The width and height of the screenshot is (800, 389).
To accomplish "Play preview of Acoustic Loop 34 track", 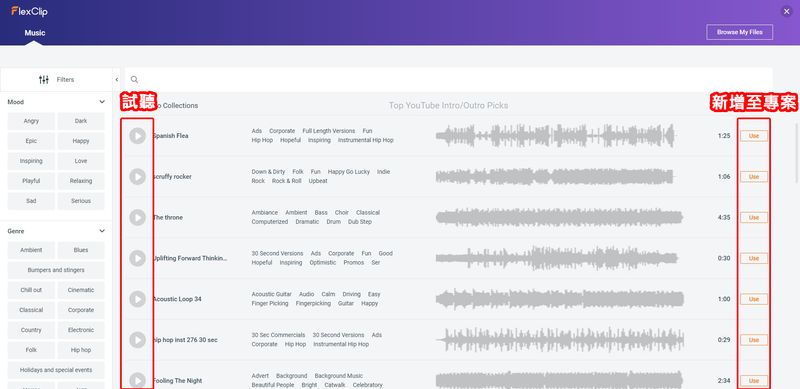I will 137,299.
